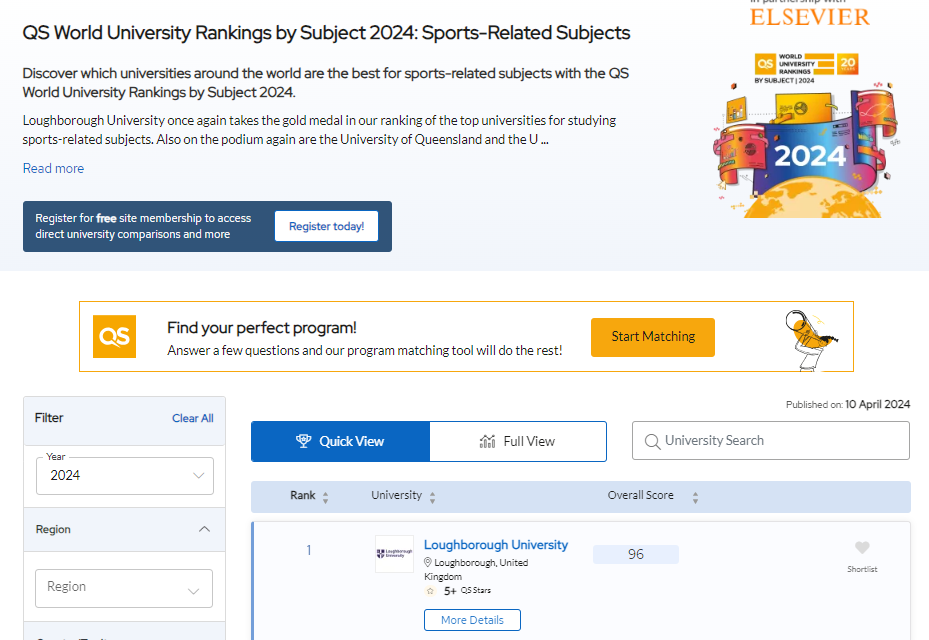Click the QS Rankings by Subject 2024 illustration
Image resolution: width=929 pixels, height=640 pixels.
coord(808,135)
